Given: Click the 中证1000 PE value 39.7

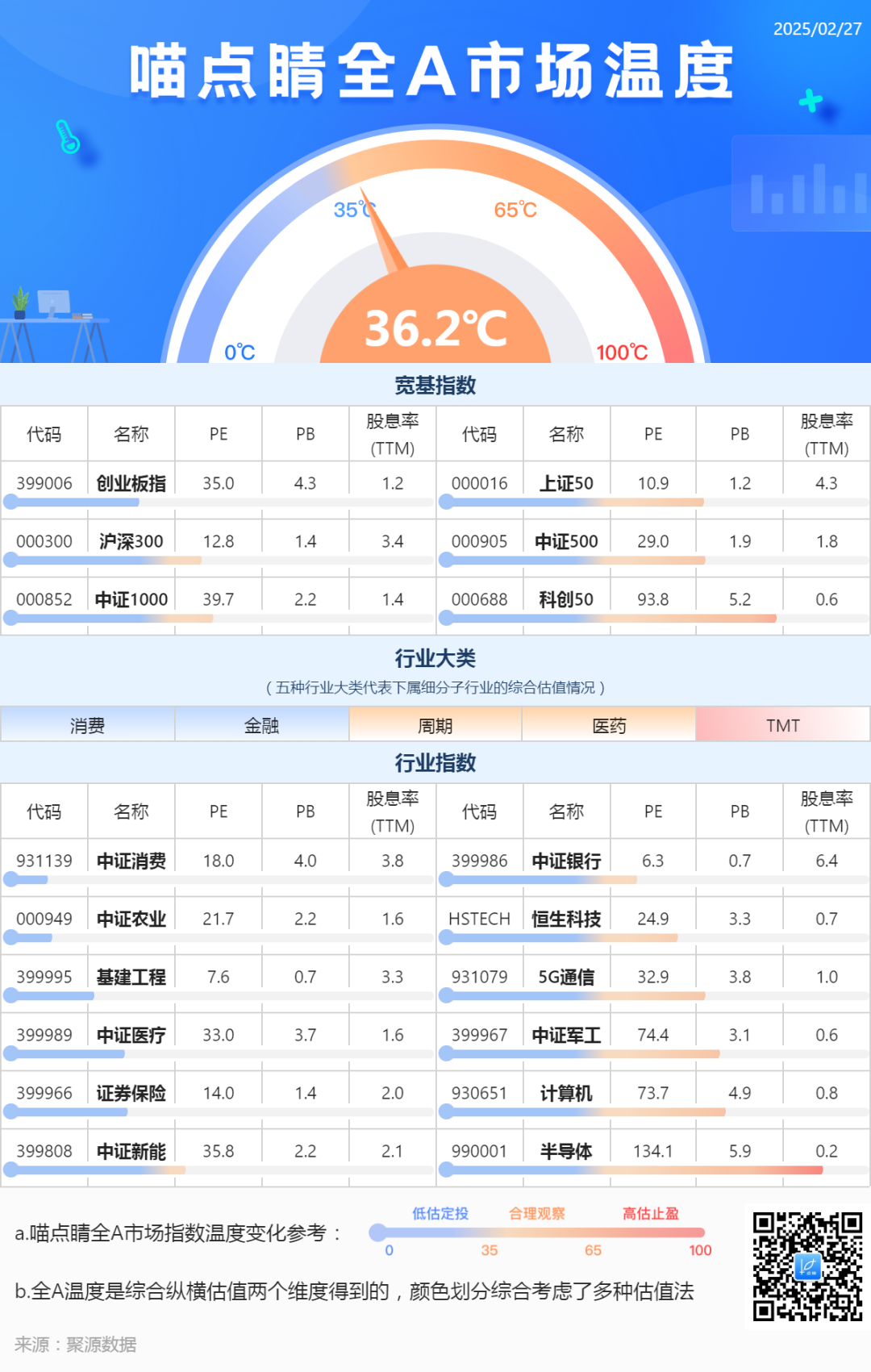Looking at the screenshot, I should click(219, 599).
